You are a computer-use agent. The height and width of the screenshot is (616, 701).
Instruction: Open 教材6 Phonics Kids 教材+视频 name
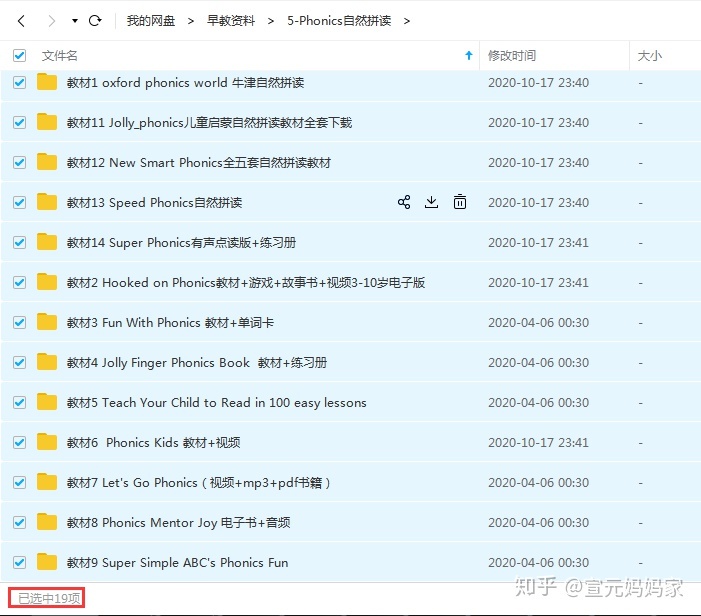coord(153,443)
